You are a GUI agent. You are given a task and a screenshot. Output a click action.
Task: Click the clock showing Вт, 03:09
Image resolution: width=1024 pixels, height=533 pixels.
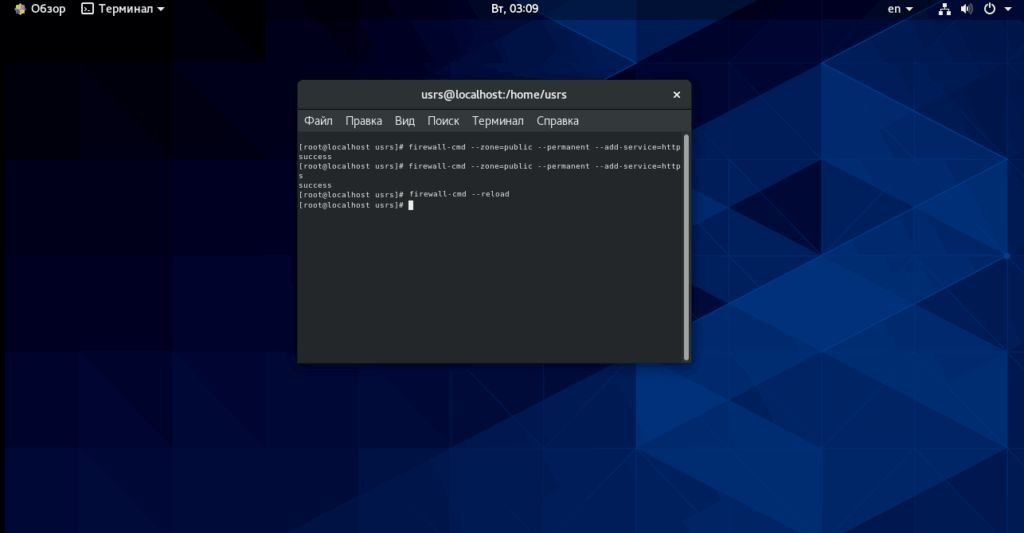[x=515, y=9]
